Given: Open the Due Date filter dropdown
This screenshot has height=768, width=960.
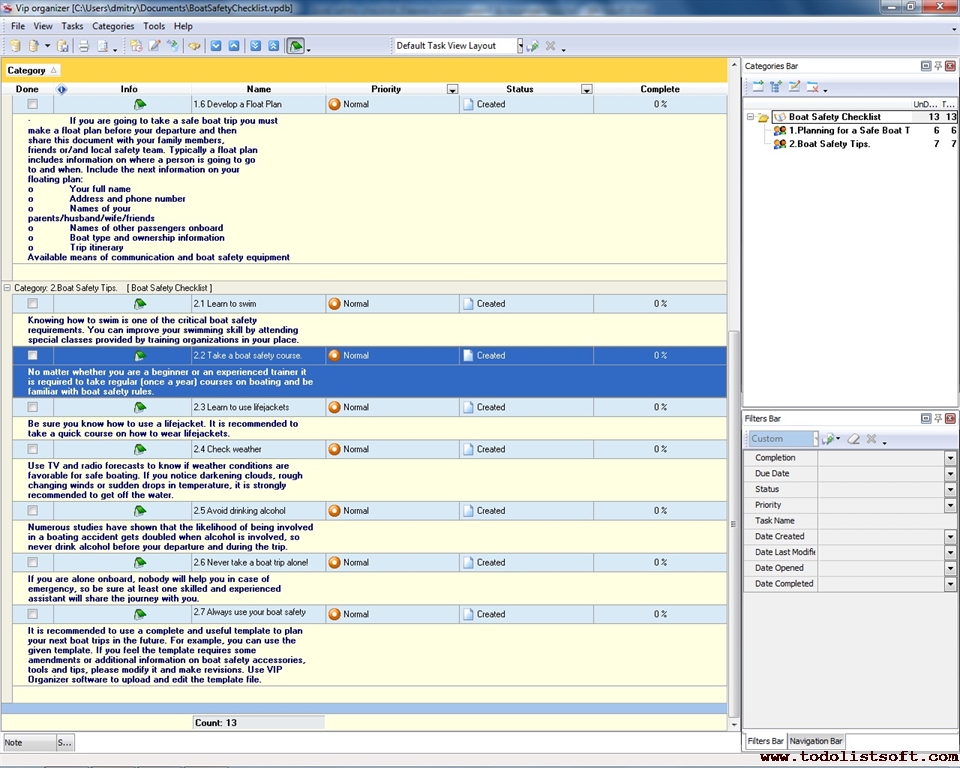Looking at the screenshot, I should point(950,474).
